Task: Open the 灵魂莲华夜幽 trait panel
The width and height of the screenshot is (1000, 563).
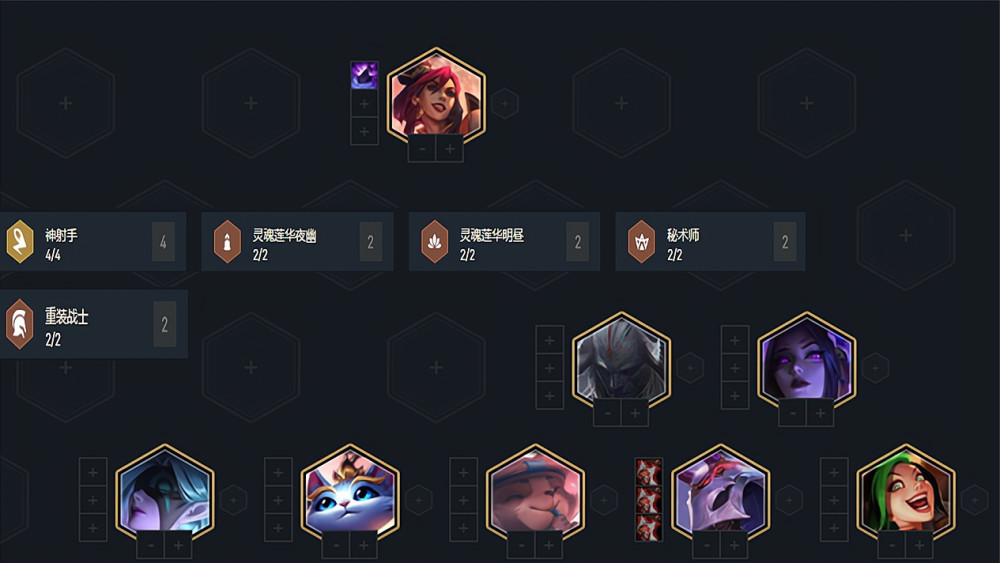Action: pos(297,242)
